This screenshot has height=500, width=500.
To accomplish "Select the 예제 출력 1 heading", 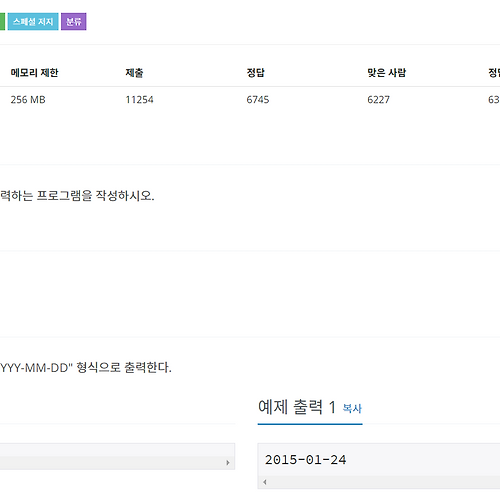I will click(x=297, y=407).
